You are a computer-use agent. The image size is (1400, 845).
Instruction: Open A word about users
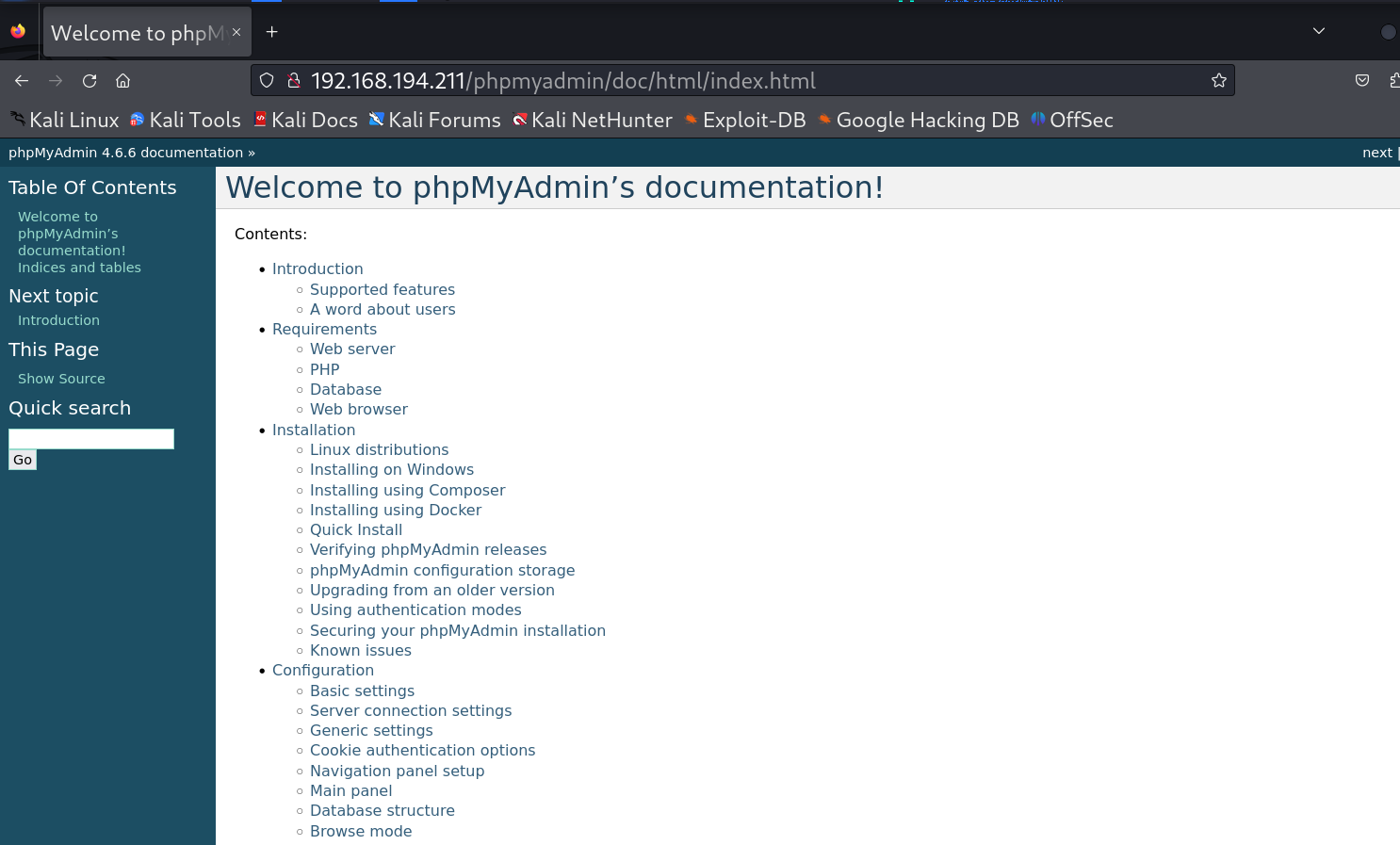click(x=383, y=310)
